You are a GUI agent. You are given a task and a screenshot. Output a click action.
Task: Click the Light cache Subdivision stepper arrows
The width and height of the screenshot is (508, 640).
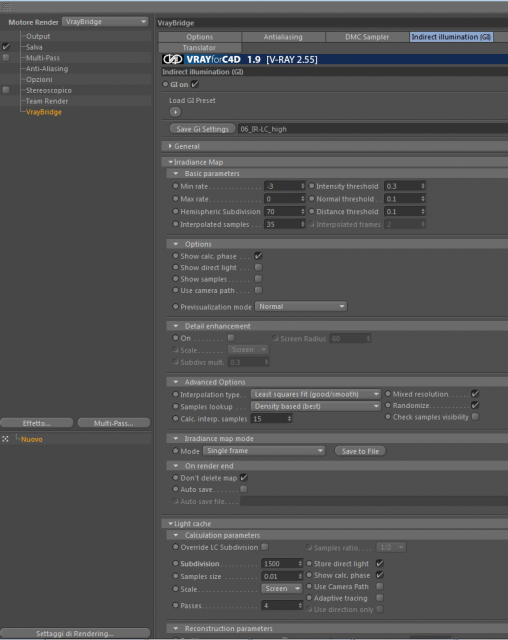coord(300,564)
